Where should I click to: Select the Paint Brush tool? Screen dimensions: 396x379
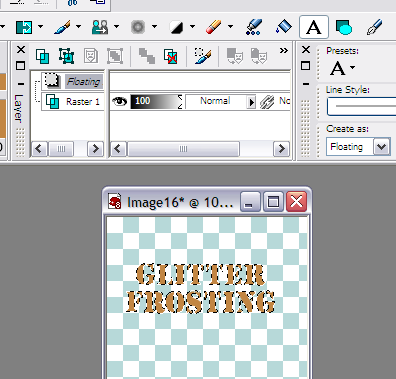tap(62, 27)
